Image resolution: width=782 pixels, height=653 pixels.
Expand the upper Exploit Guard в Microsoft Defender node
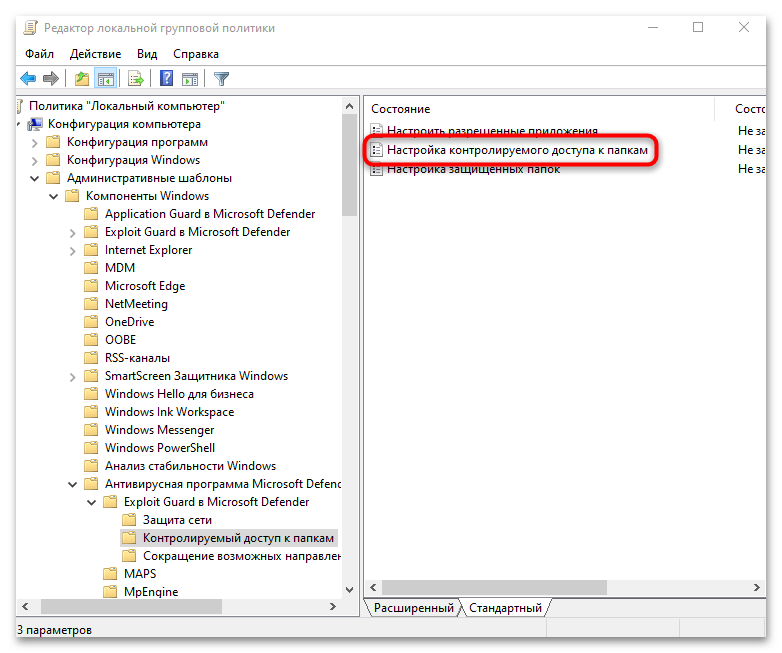72,233
